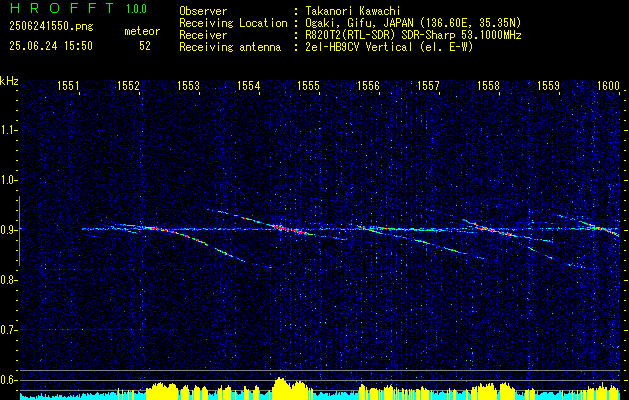Click the 0.7 kHz axis label

[8, 330]
